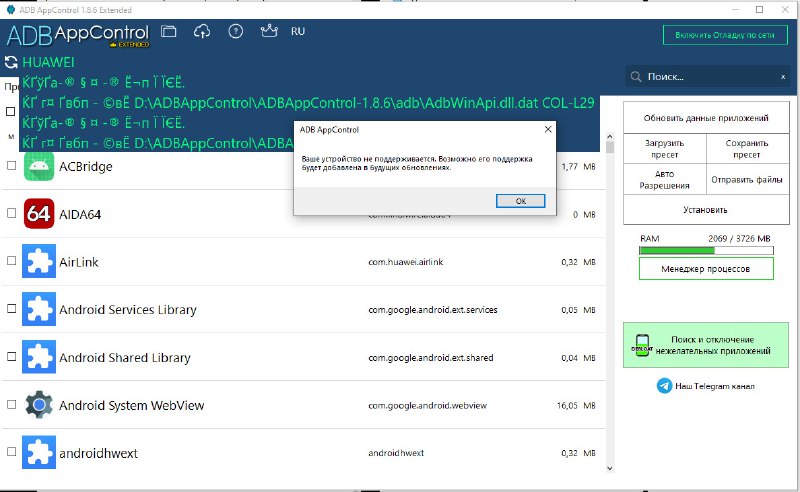The image size is (800, 492).
Task: Click the Установить button
Action: [x=706, y=210]
